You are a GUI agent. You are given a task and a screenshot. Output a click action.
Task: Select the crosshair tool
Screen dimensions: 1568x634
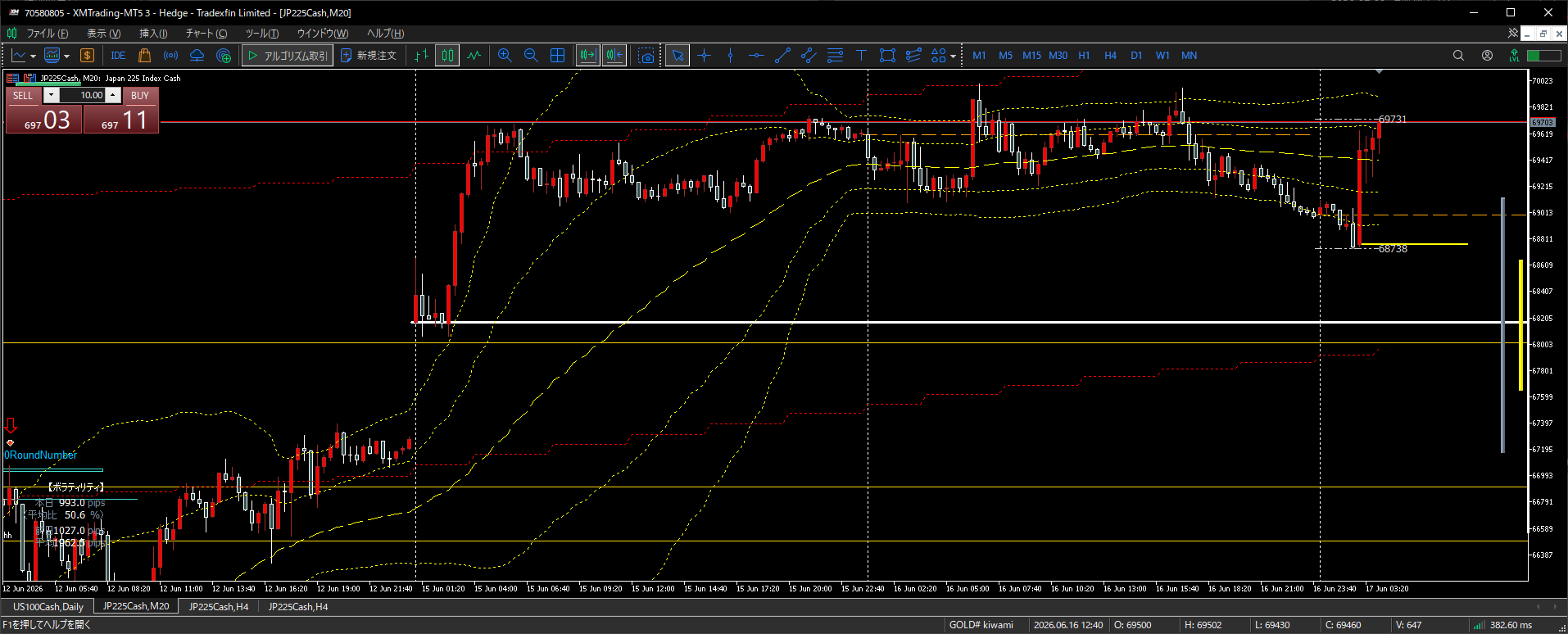[704, 56]
